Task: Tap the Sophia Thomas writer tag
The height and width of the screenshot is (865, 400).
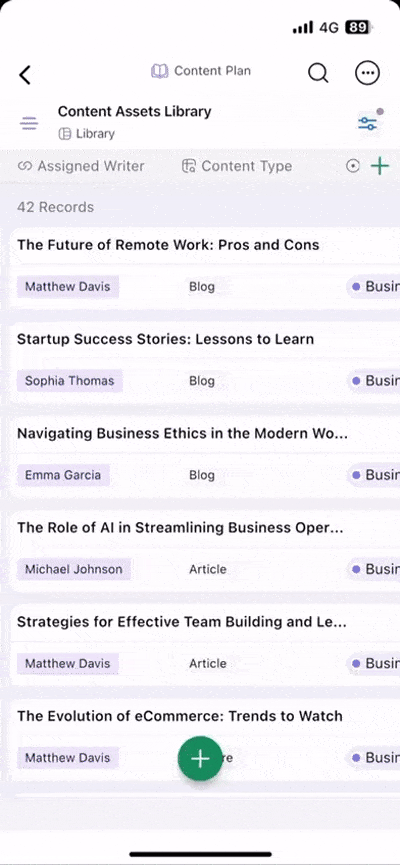Action: tap(70, 381)
